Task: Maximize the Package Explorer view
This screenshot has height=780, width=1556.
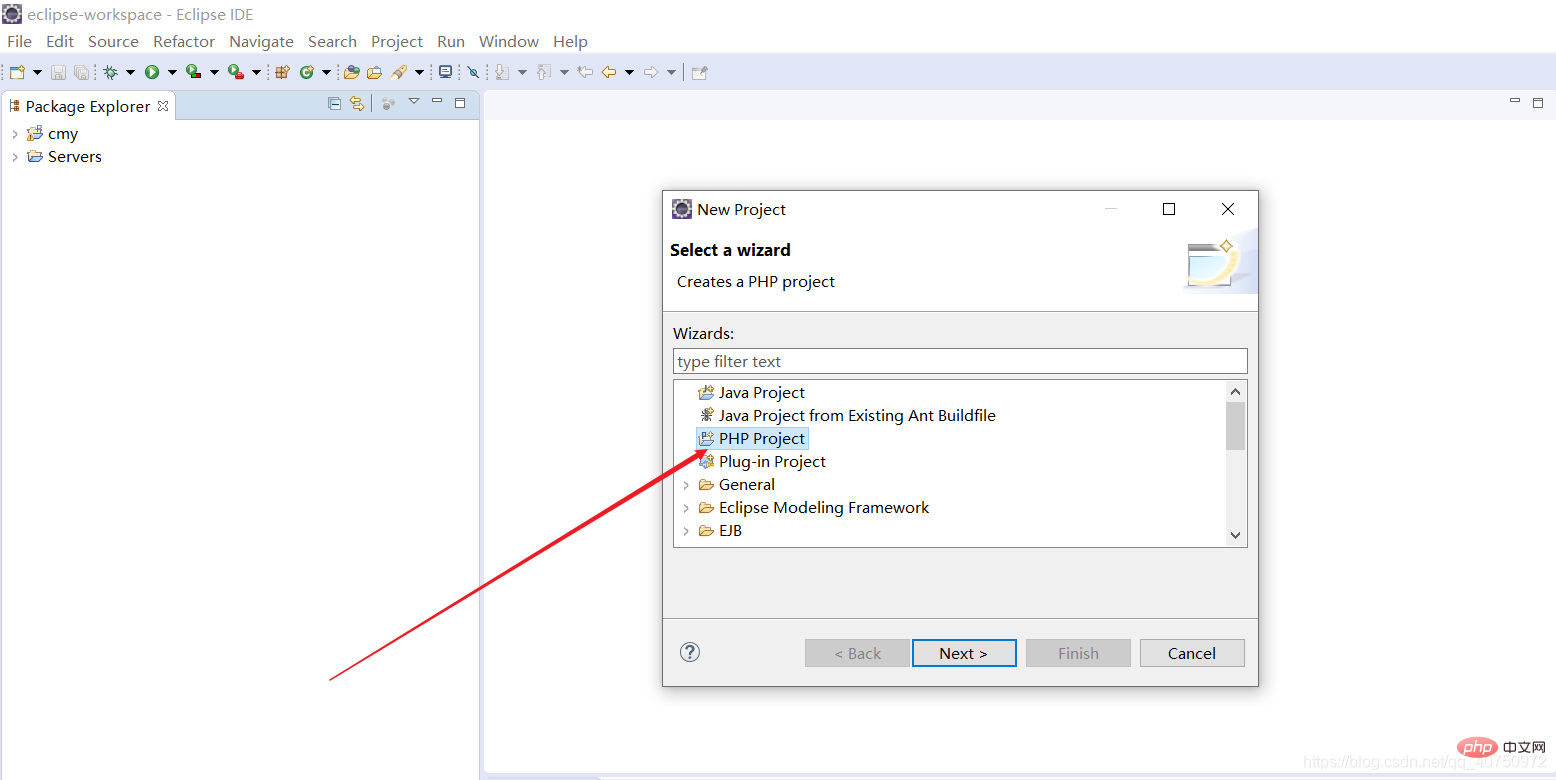Action: click(x=460, y=102)
